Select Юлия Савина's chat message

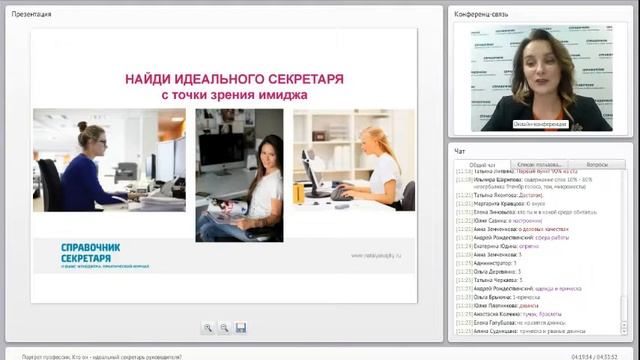(x=499, y=220)
